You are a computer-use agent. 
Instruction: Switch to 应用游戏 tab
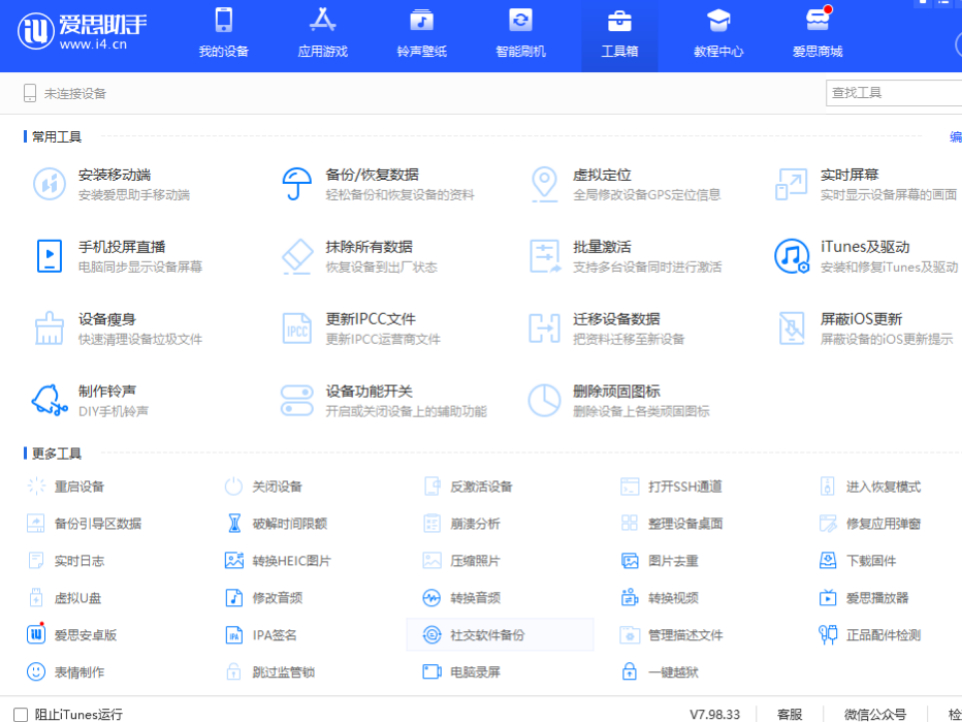coord(323,34)
